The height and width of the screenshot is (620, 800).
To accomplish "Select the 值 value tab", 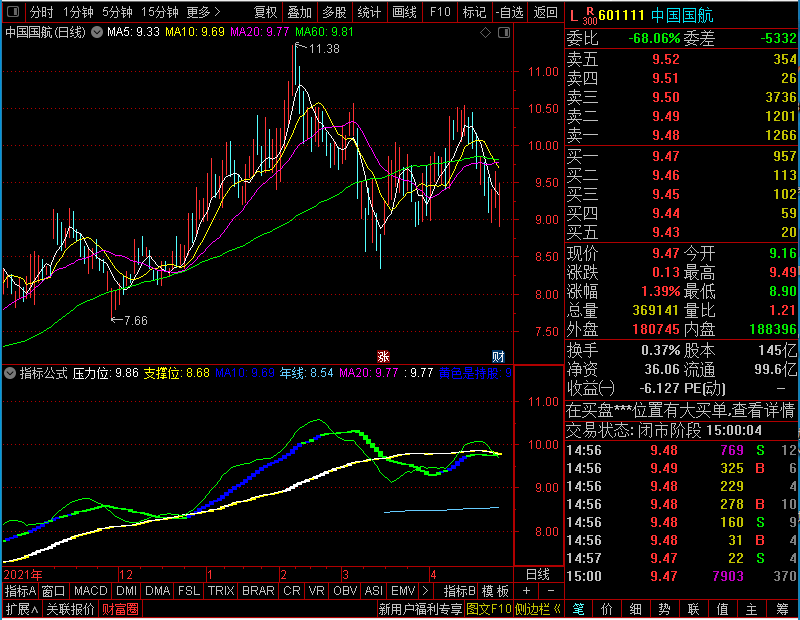I will [x=722, y=609].
